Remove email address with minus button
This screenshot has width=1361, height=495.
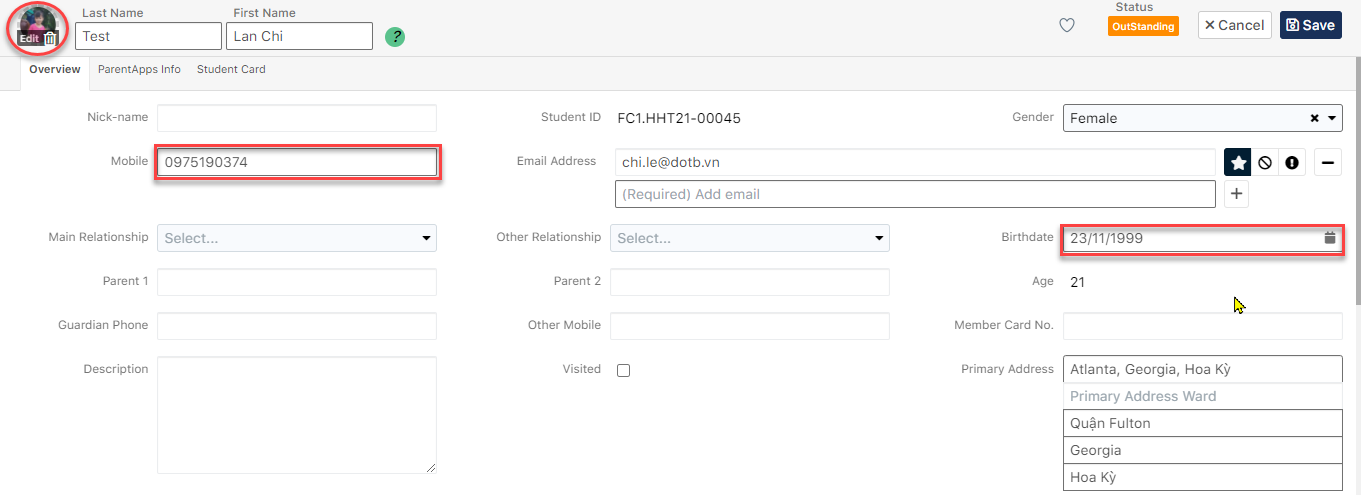(x=1328, y=162)
